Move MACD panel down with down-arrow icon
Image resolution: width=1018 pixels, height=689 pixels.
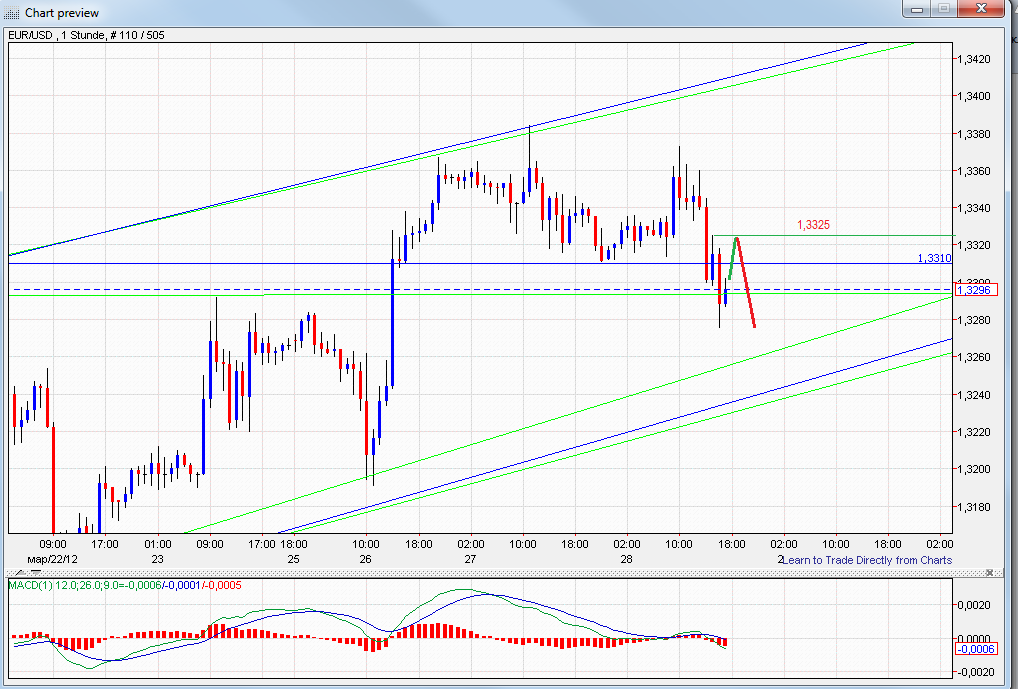36,573
